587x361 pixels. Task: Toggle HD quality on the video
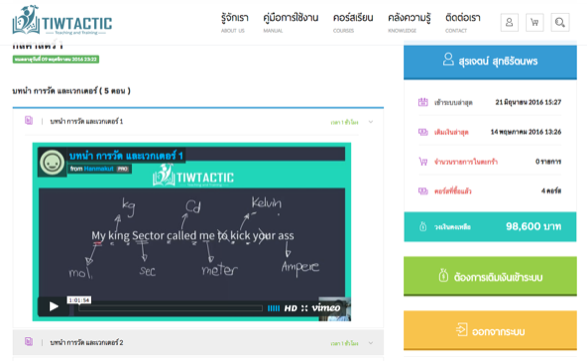tap(291, 308)
